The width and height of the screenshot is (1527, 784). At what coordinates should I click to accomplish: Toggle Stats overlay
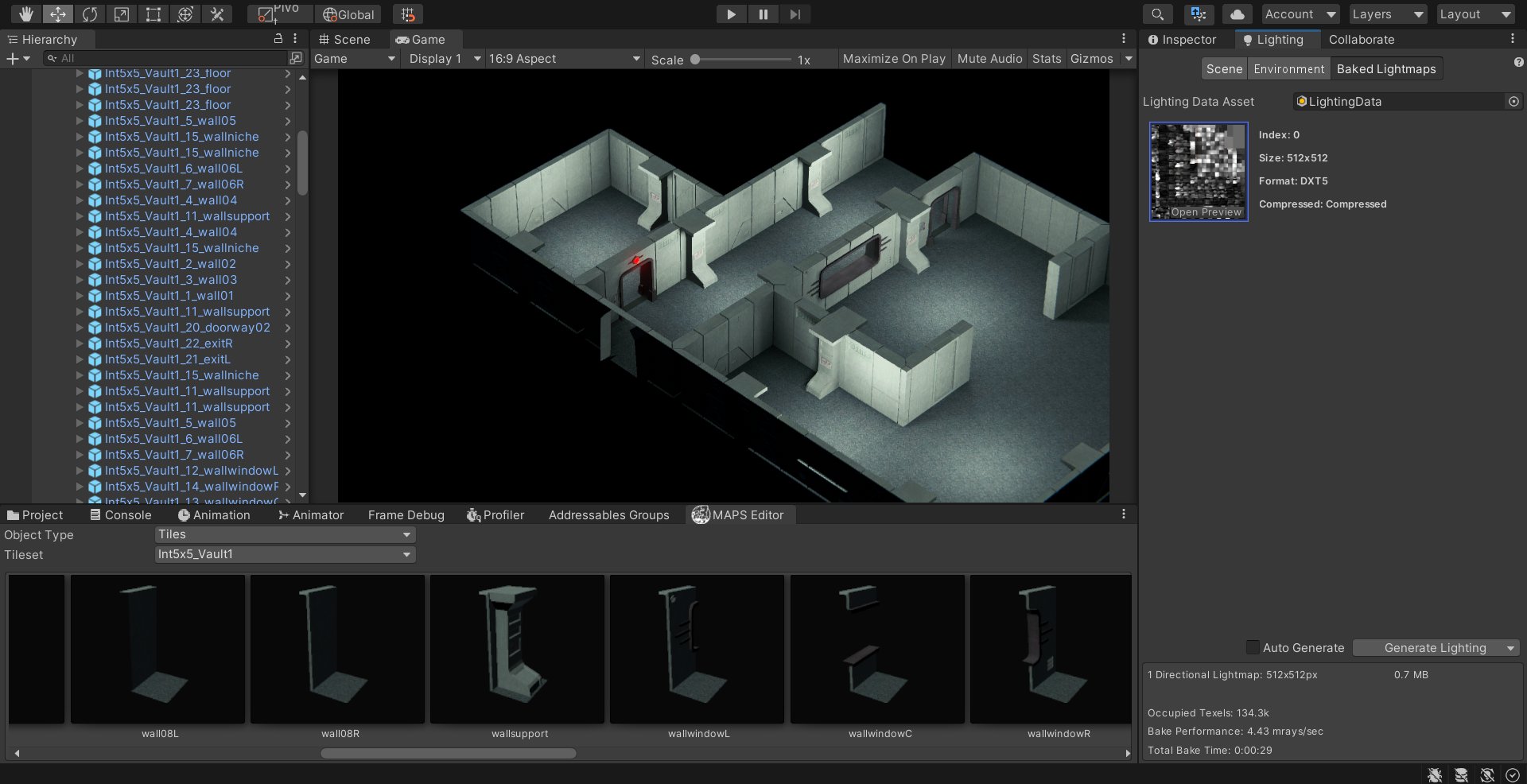(x=1047, y=58)
